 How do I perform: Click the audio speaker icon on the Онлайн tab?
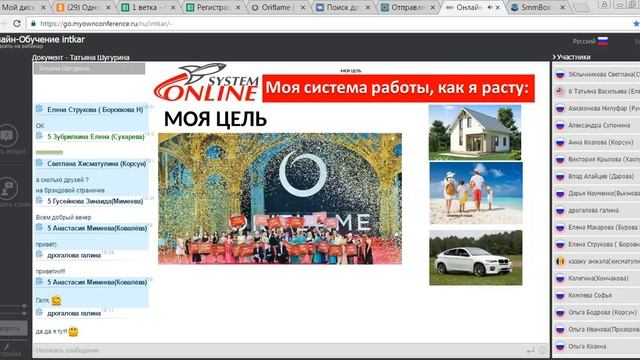(490, 7)
